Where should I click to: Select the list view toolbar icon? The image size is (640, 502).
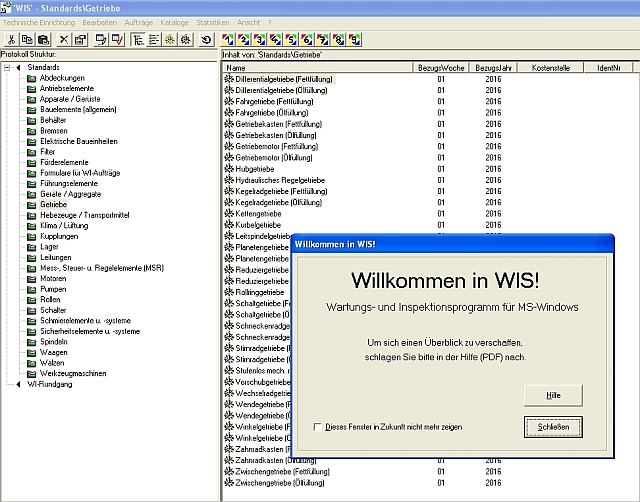[x=154, y=40]
